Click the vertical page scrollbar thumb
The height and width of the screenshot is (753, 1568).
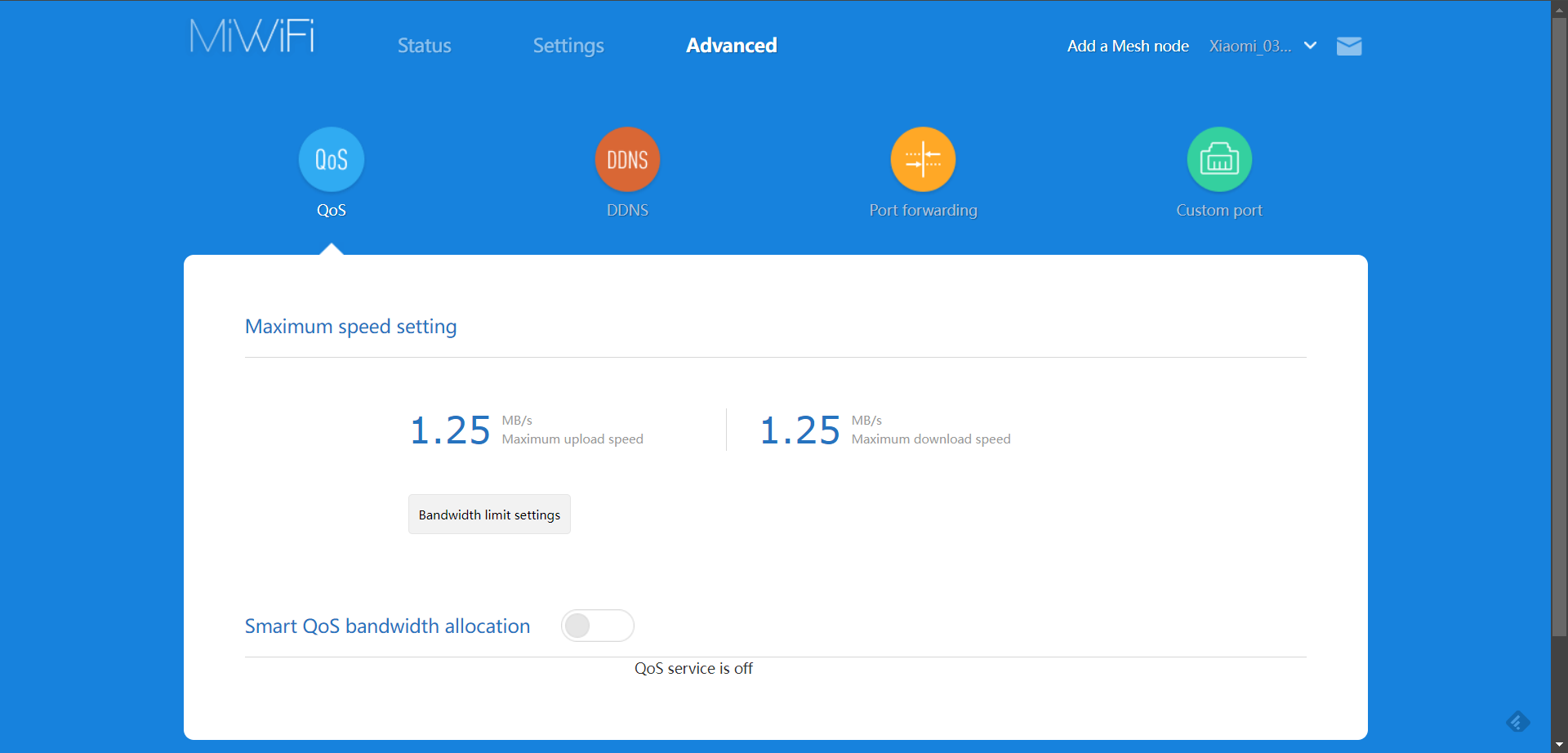click(x=1560, y=327)
